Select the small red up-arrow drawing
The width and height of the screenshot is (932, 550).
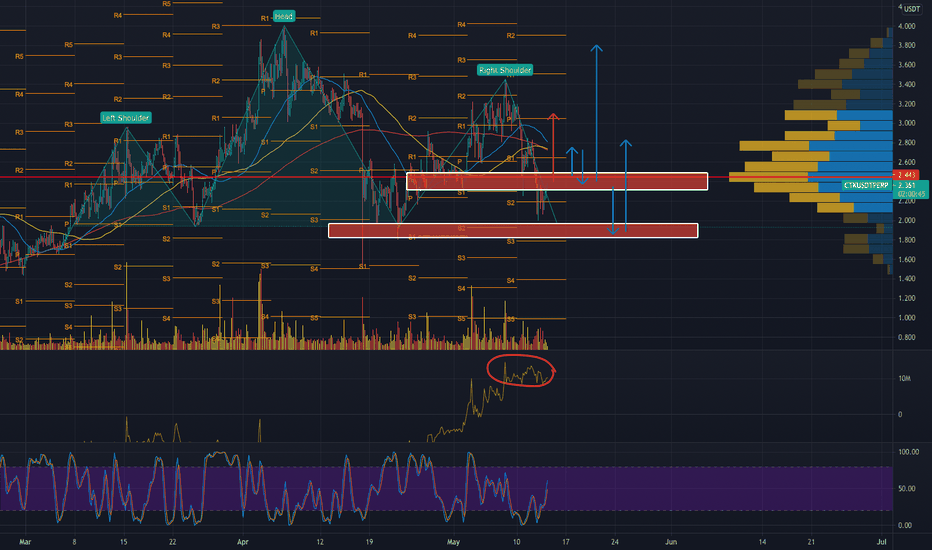tap(553, 147)
